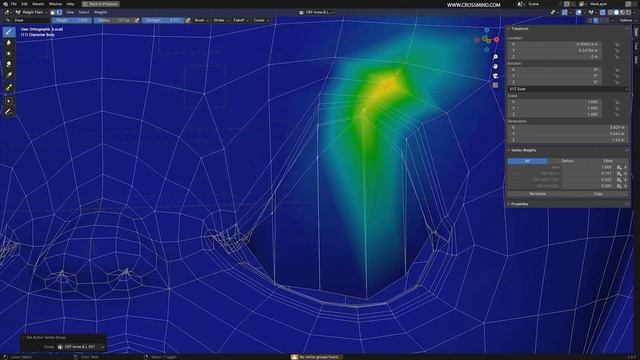Image resolution: width=640 pixels, height=360 pixels.
Task: Open the Weight Paint mode dropdown
Action: pyautogui.click(x=31, y=12)
